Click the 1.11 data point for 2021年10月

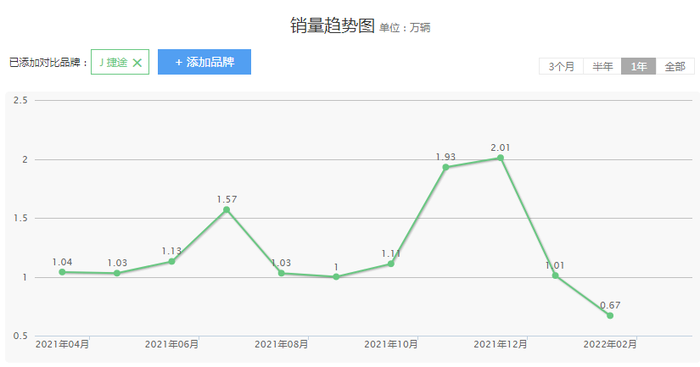coord(391,264)
